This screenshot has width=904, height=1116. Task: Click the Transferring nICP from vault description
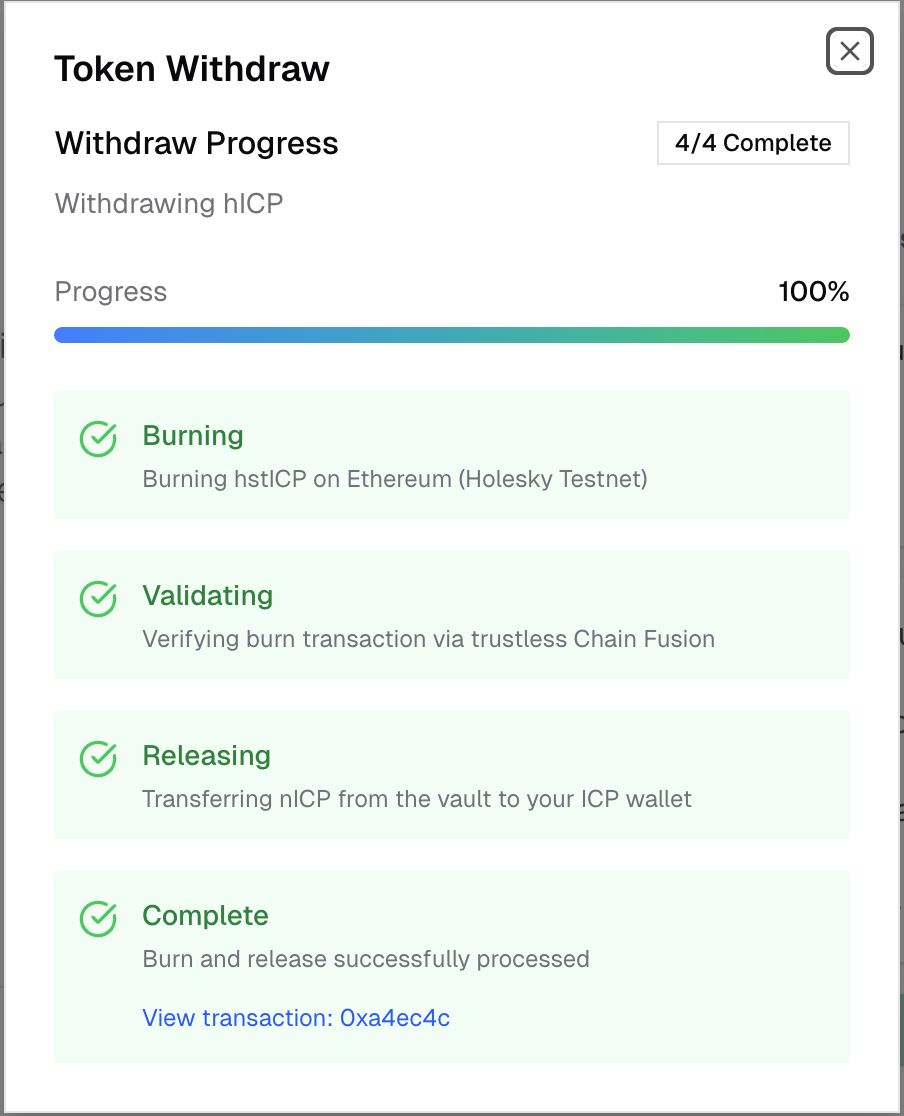tap(417, 799)
